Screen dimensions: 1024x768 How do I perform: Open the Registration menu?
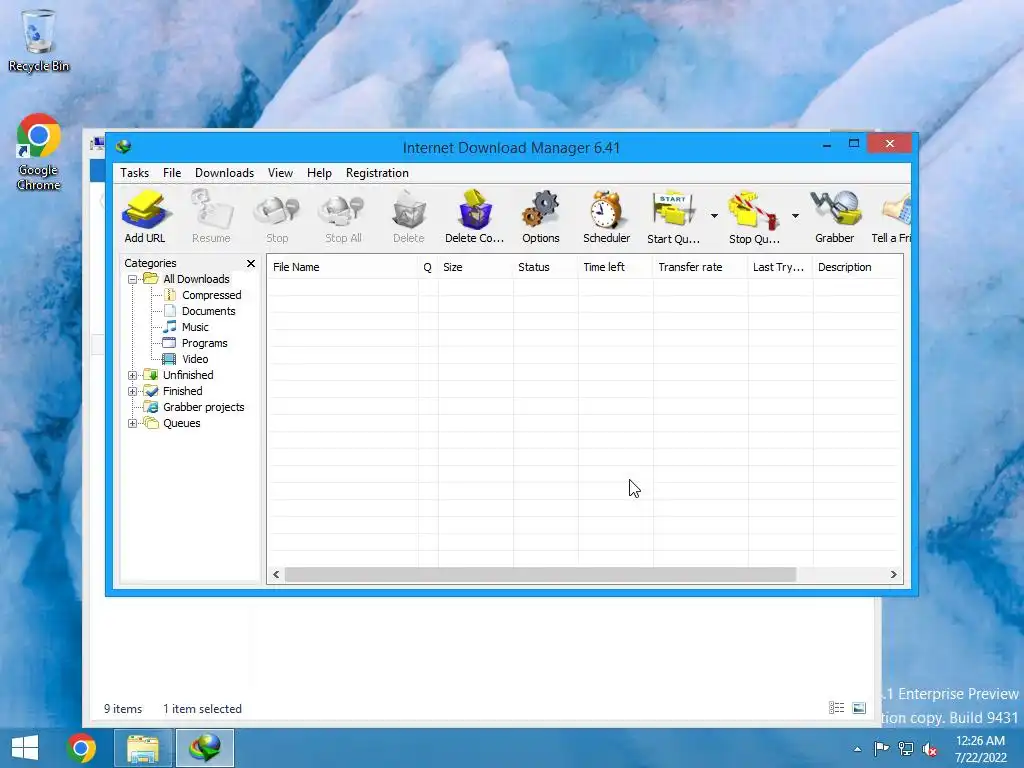pyautogui.click(x=377, y=173)
